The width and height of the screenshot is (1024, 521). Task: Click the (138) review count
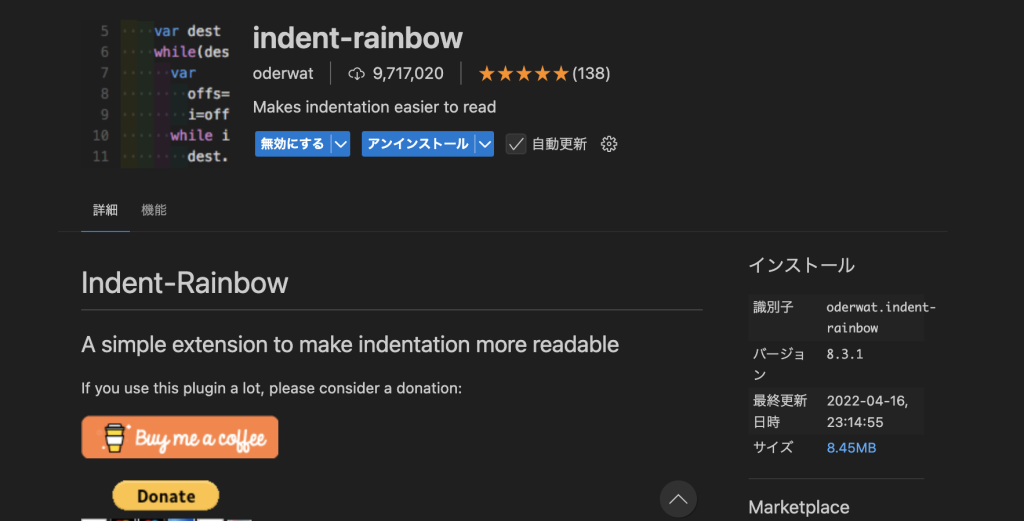point(591,74)
